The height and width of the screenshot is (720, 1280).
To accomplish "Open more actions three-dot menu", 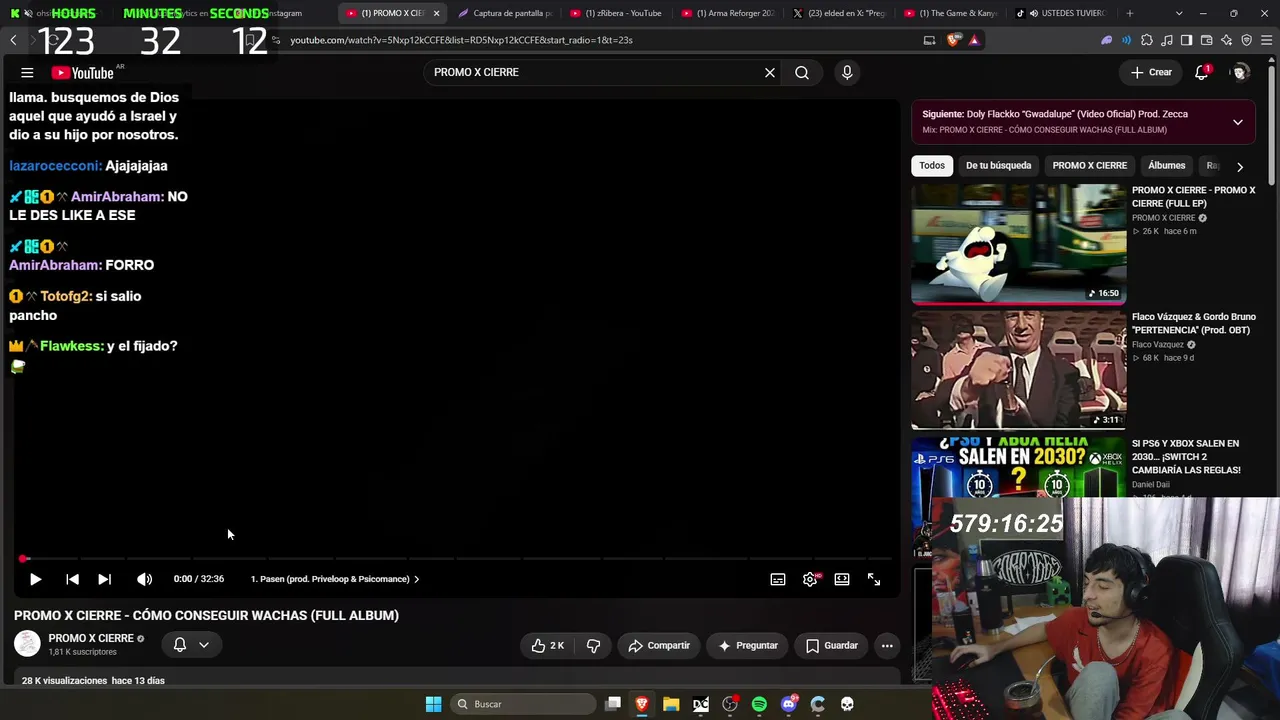I will [x=887, y=646].
